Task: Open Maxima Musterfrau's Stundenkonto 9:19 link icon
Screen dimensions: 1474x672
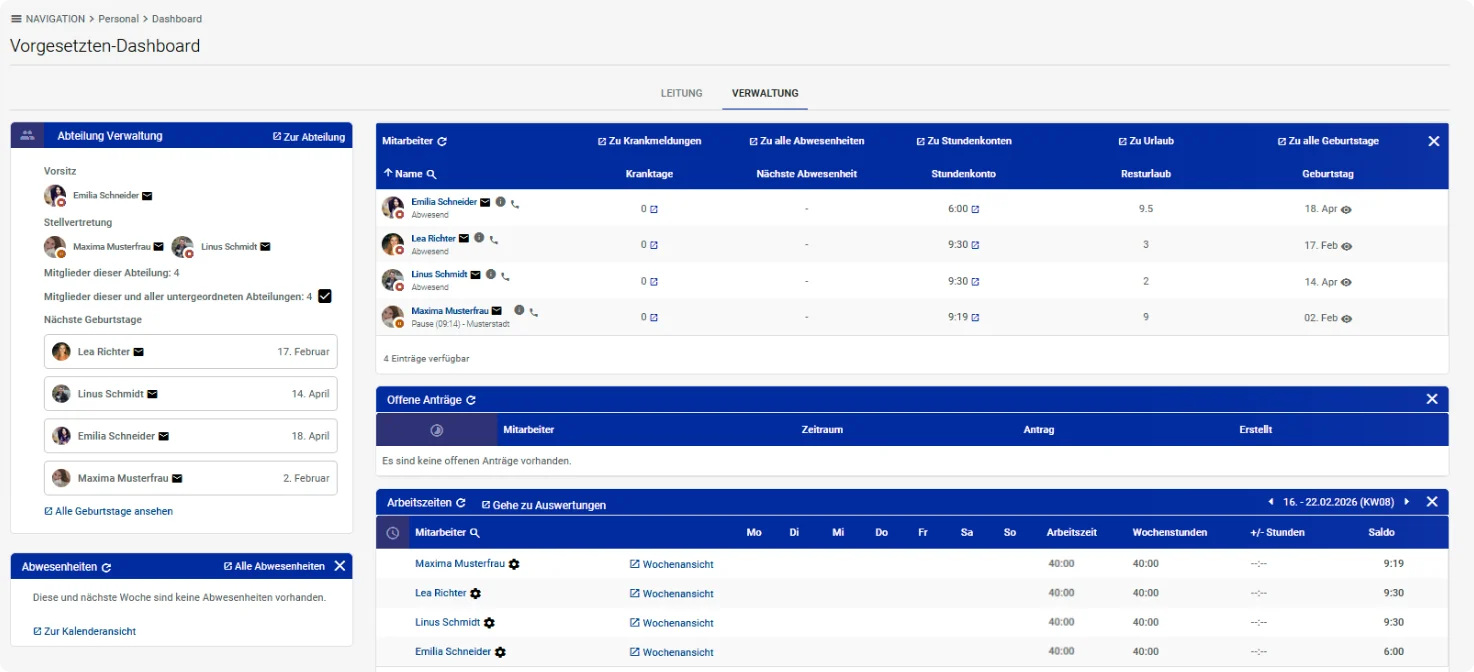Action: pos(975,318)
